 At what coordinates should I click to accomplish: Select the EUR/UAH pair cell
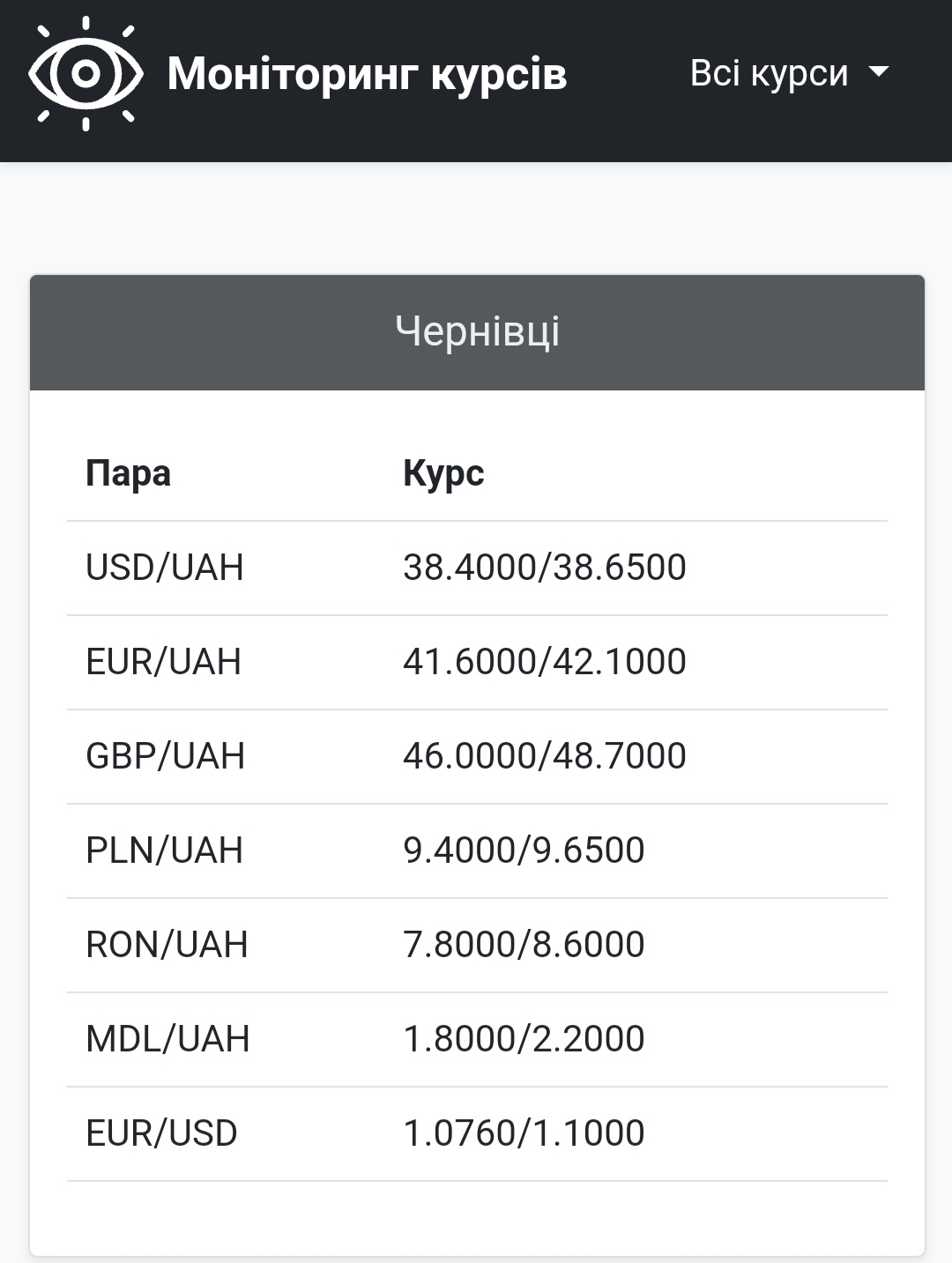coord(163,662)
